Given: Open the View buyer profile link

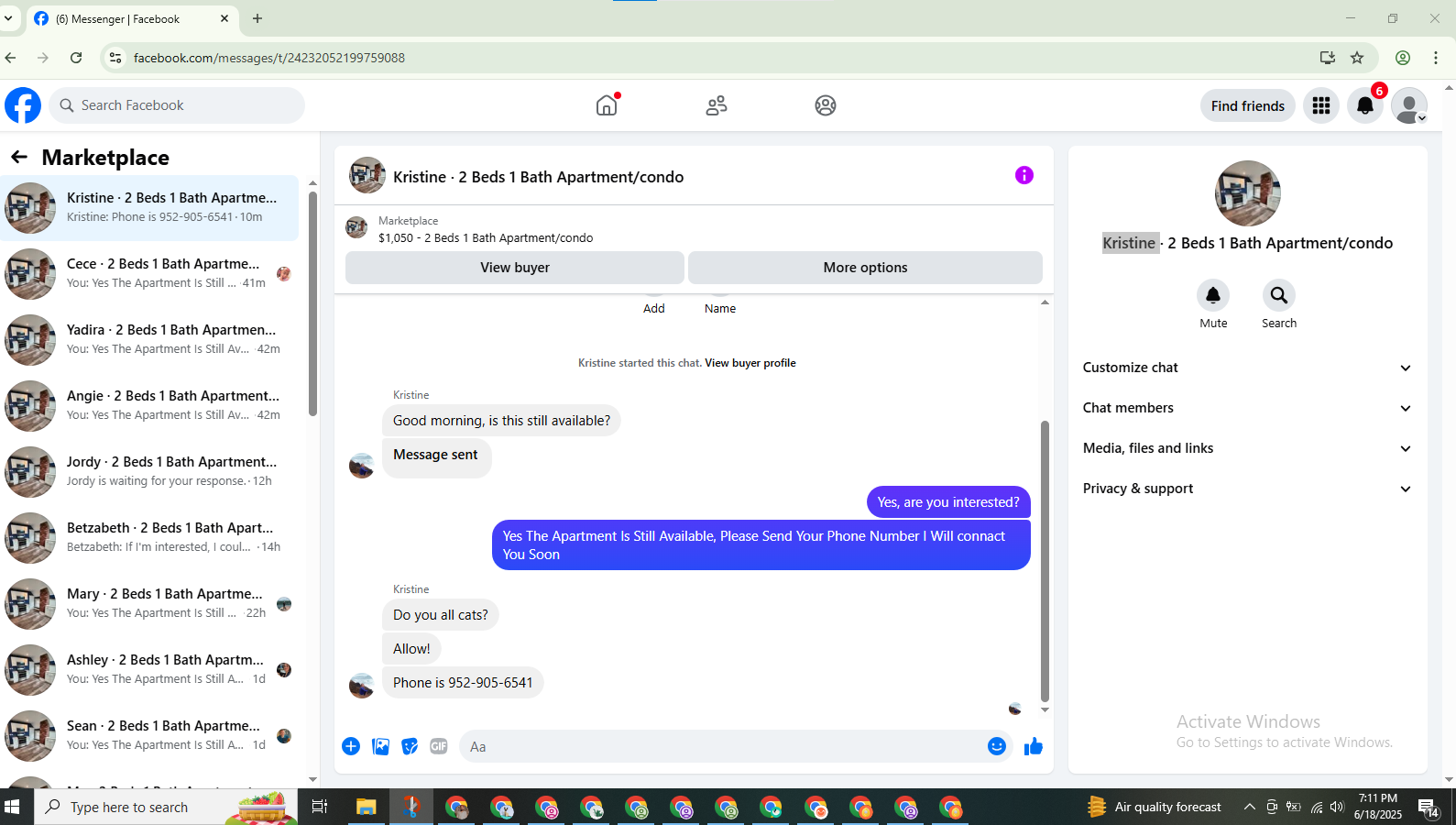Looking at the screenshot, I should pyautogui.click(x=750, y=363).
